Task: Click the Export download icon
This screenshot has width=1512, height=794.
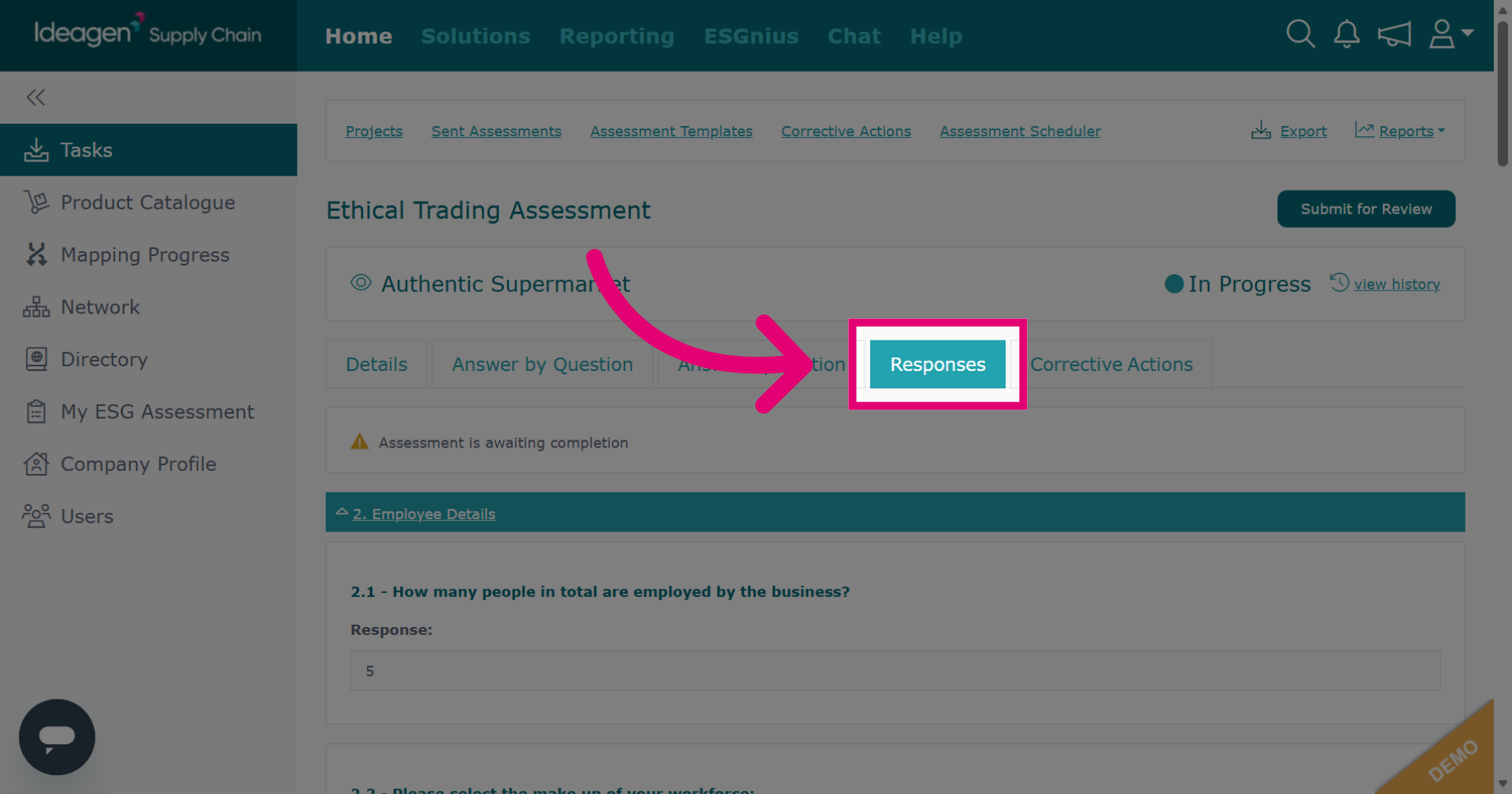Action: pyautogui.click(x=1261, y=130)
